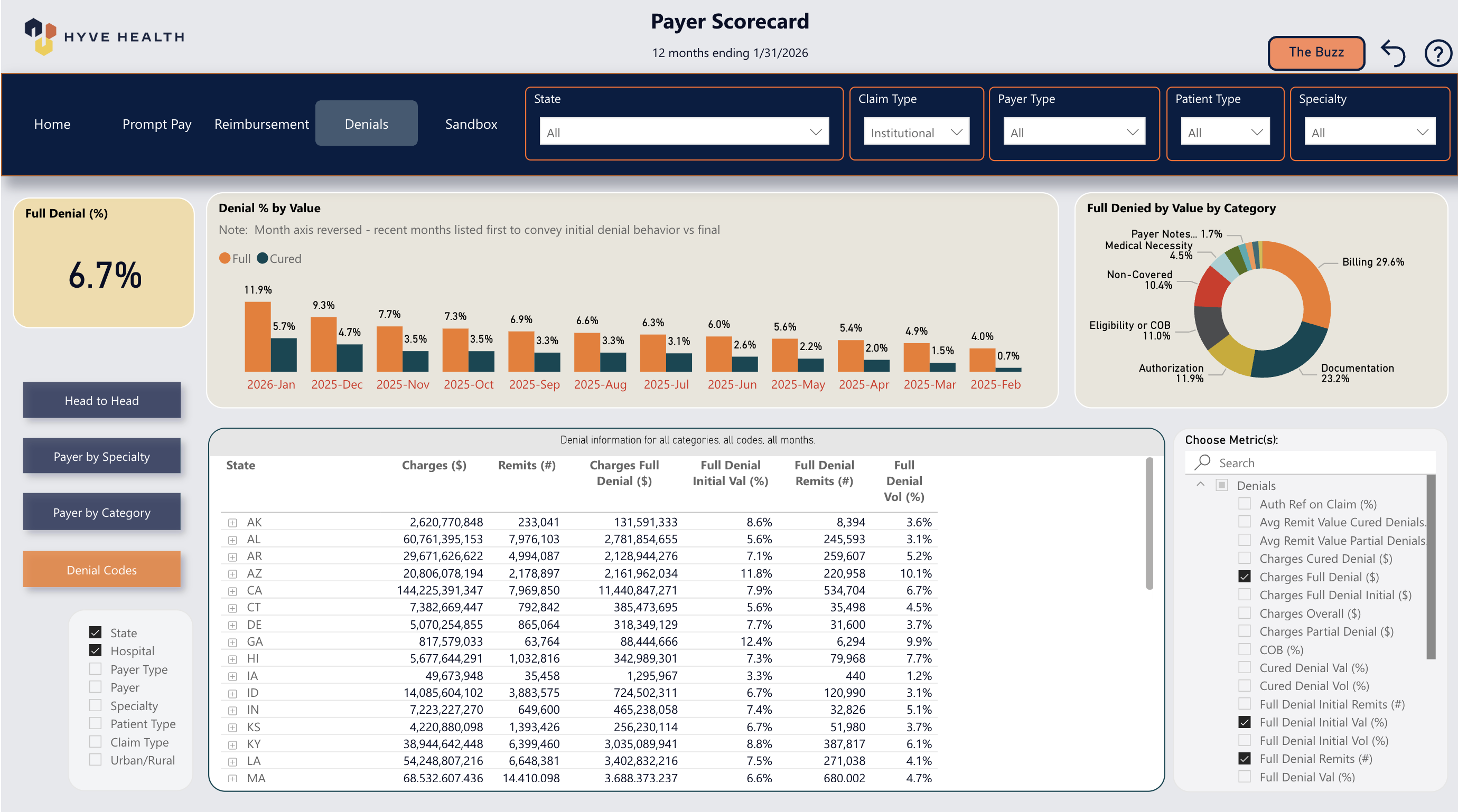Click the search magnifier icon in metrics
The height and width of the screenshot is (812, 1458).
pos(1202,462)
